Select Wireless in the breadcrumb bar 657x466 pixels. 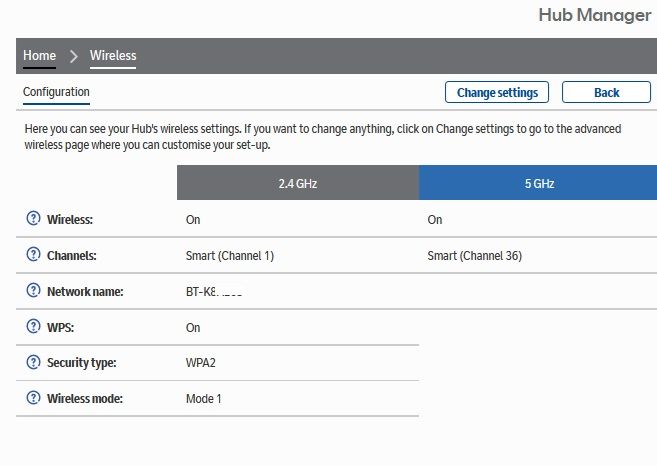[x=113, y=56]
